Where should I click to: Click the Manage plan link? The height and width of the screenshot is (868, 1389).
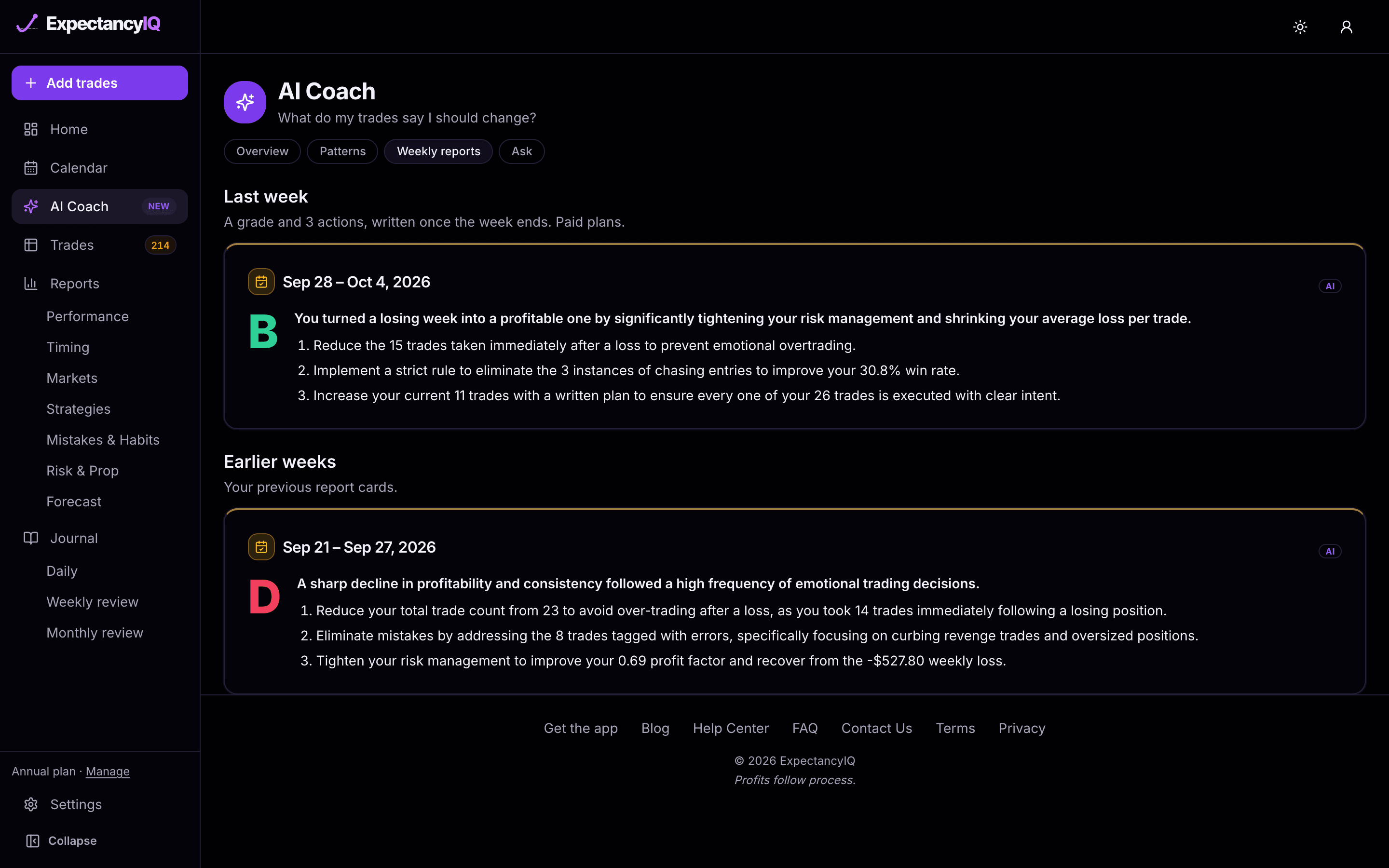pyautogui.click(x=108, y=772)
